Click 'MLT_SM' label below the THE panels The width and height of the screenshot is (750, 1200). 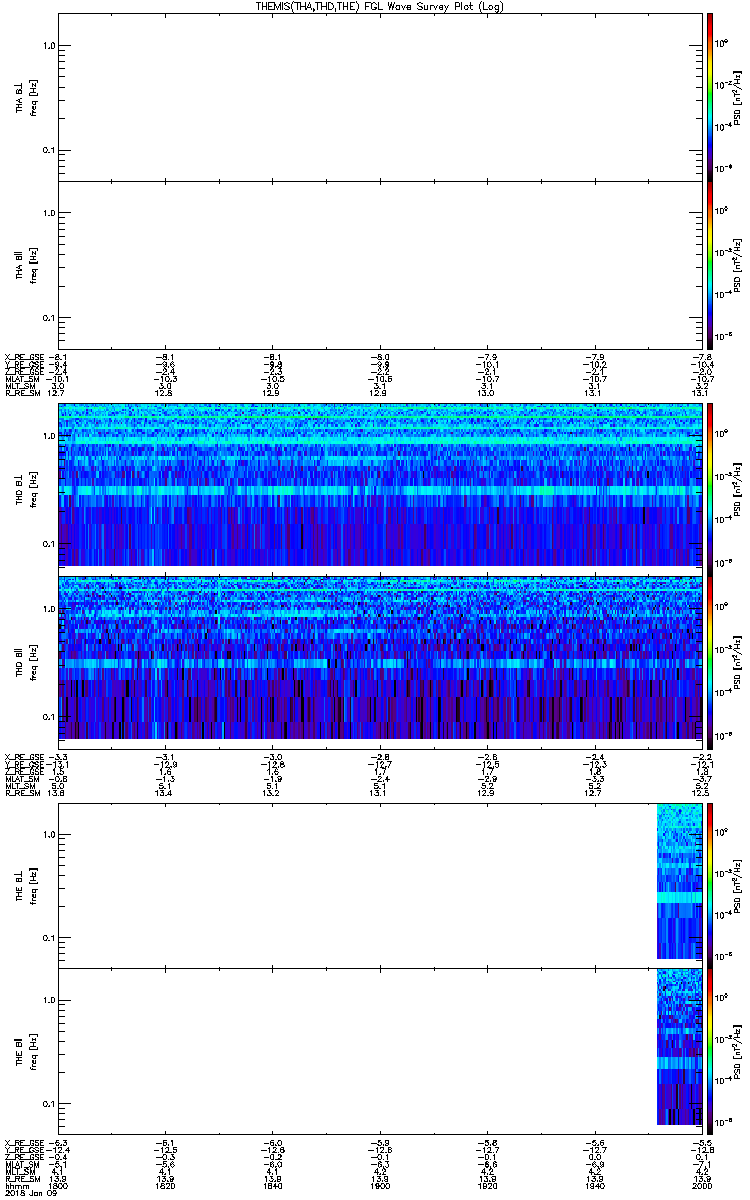pyautogui.click(x=18, y=1173)
